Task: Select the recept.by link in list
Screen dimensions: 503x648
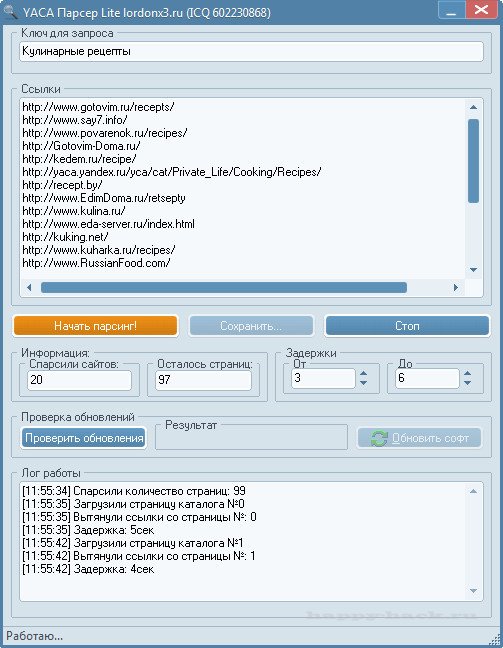Action: [62, 185]
